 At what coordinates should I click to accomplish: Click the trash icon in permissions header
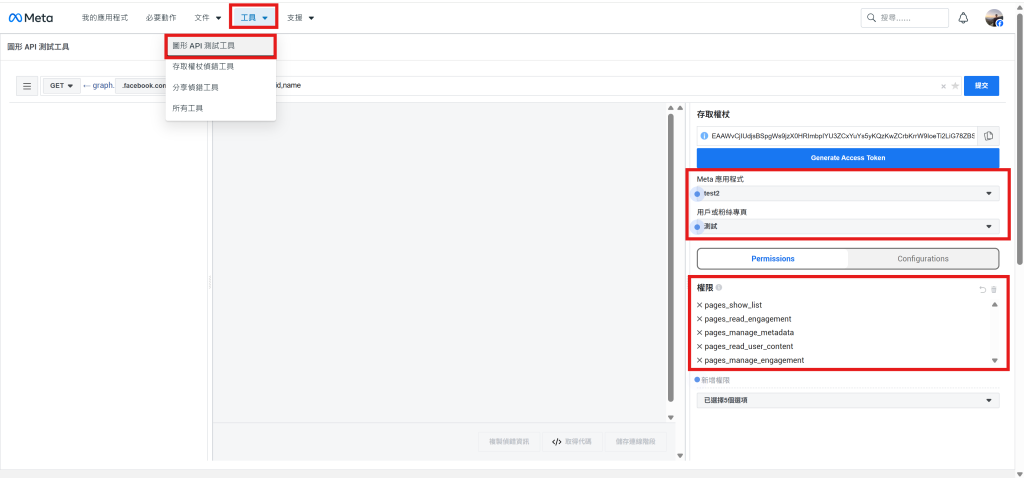(x=994, y=289)
